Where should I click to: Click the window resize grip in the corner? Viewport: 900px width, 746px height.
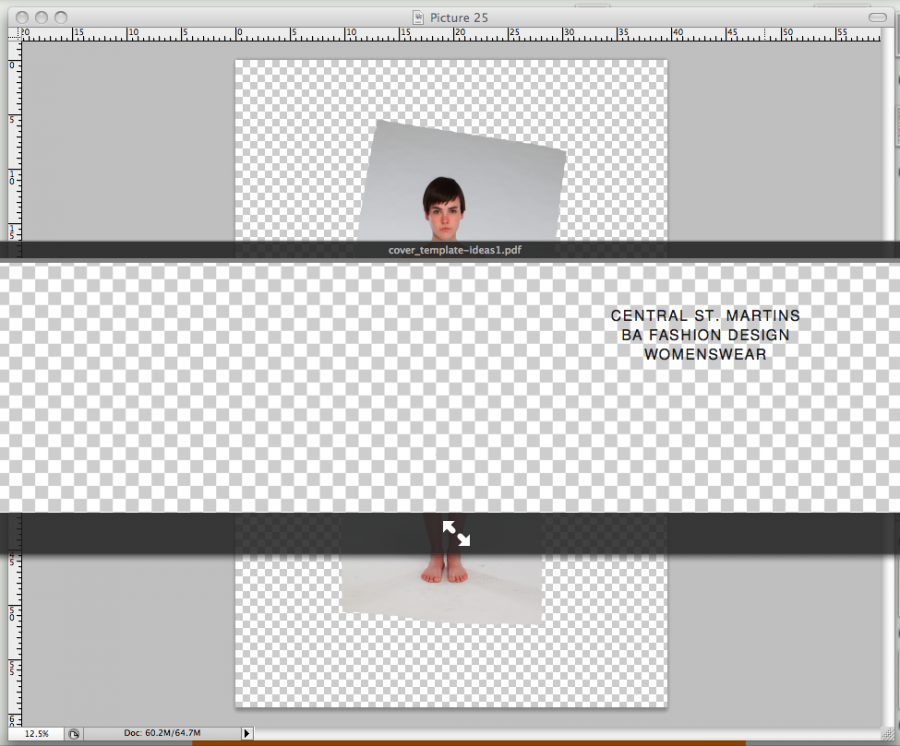pos(886,733)
